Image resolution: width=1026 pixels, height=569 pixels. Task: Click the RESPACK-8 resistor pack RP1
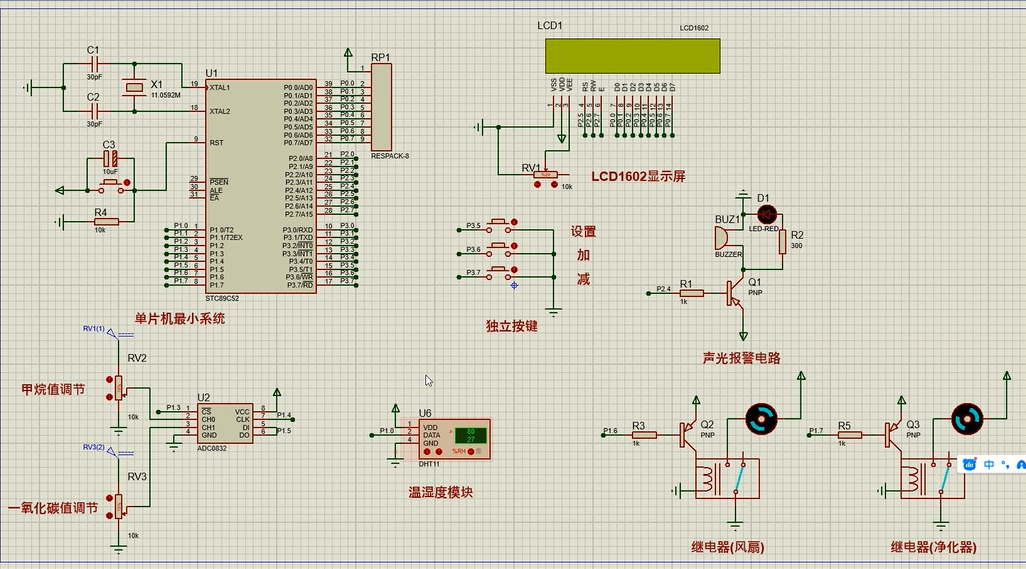tap(381, 106)
